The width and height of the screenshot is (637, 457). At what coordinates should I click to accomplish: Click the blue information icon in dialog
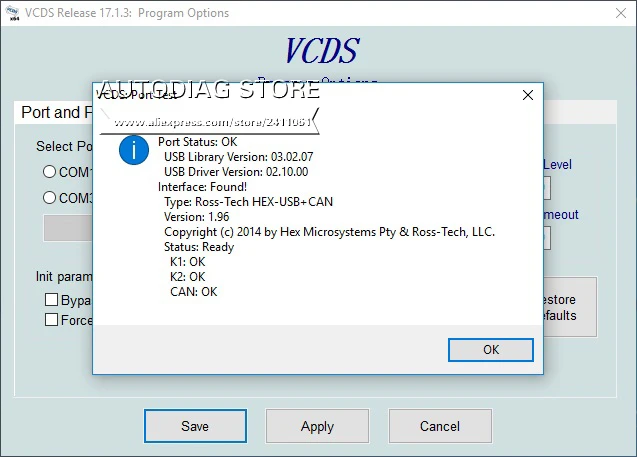[x=134, y=150]
